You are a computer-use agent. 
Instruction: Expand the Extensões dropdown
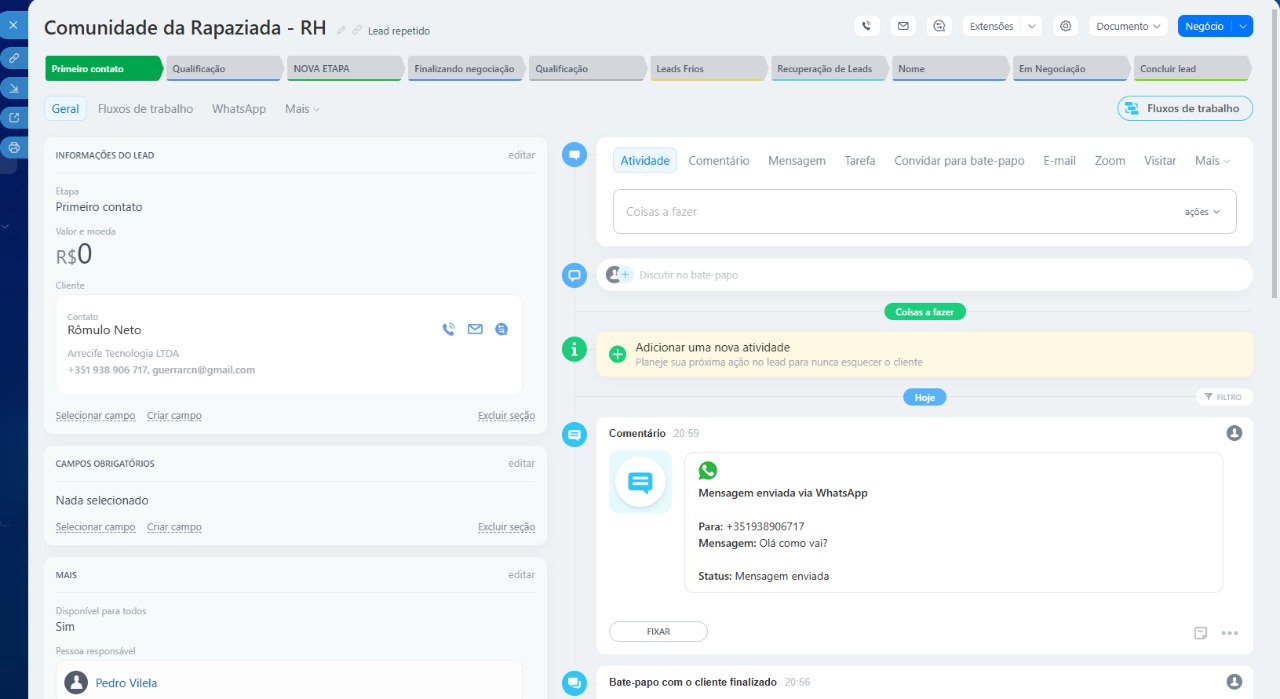(1032, 27)
